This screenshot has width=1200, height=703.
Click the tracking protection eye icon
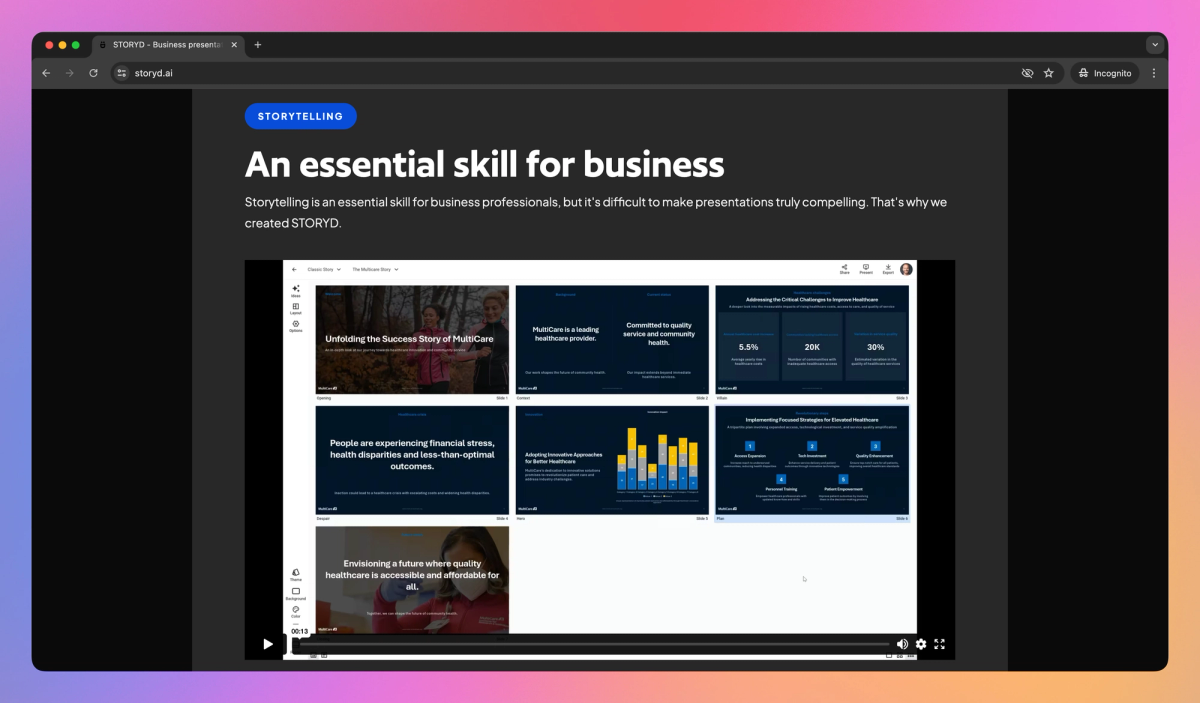pyautogui.click(x=1027, y=73)
